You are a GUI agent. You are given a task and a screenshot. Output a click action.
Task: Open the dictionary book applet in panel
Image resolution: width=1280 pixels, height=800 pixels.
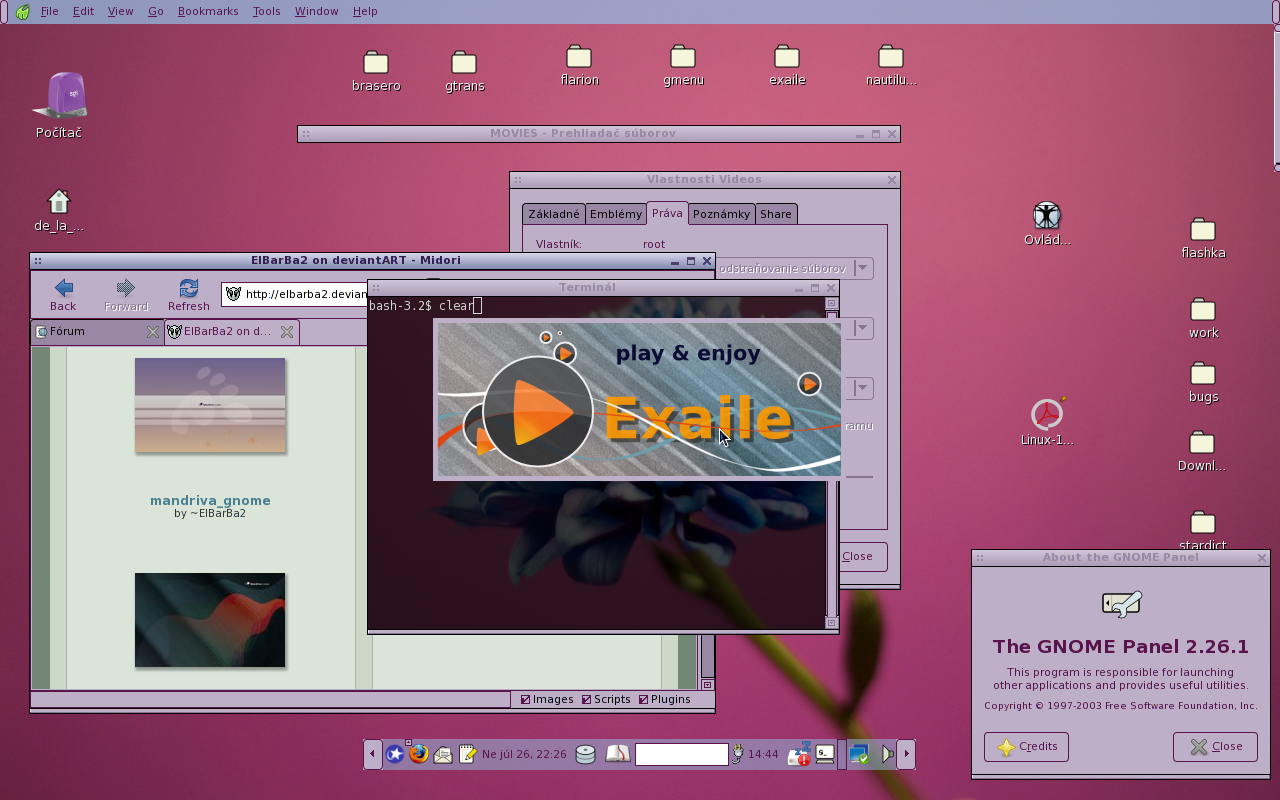617,754
